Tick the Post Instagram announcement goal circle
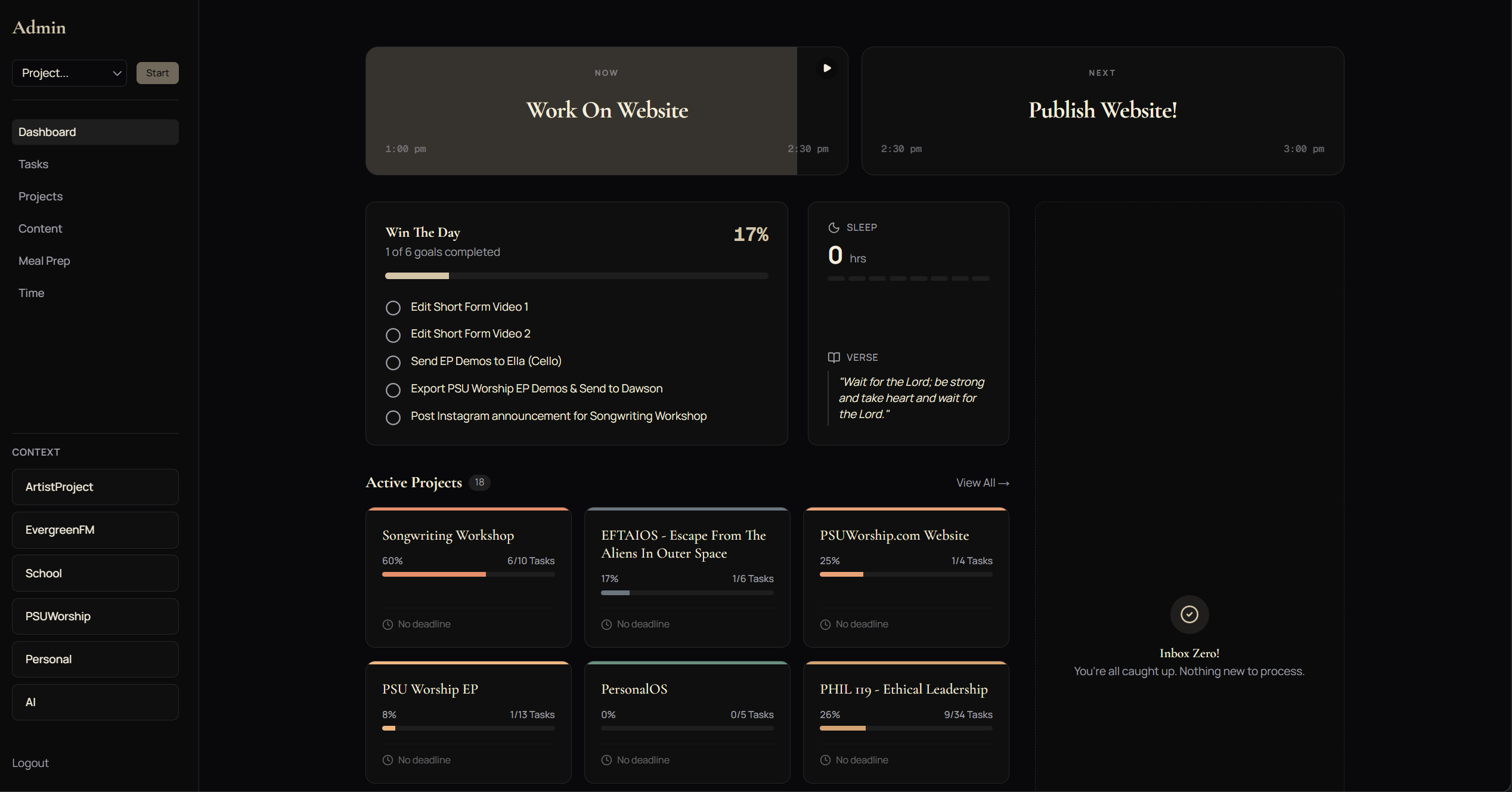The width and height of the screenshot is (1512, 792). point(393,417)
